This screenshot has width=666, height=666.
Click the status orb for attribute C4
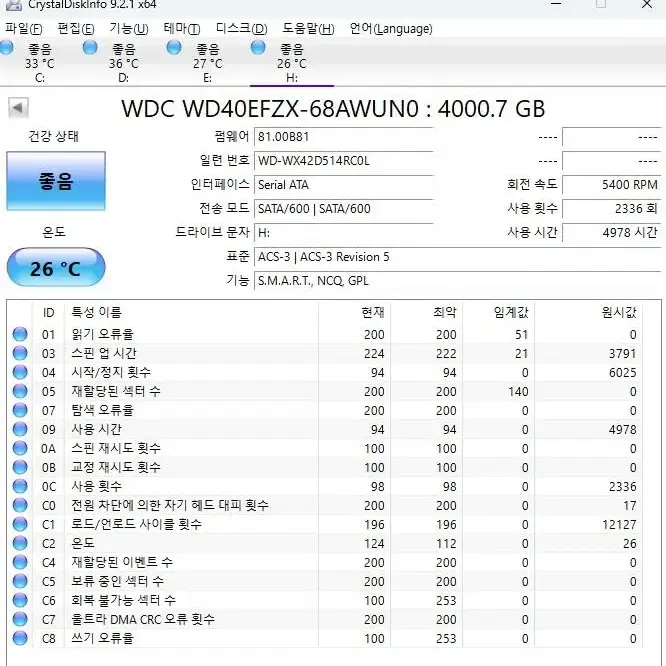[20, 562]
